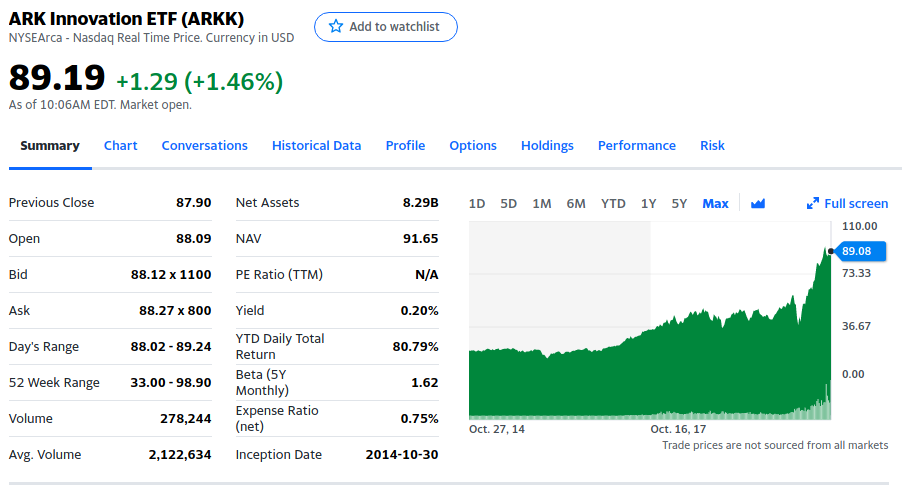This screenshot has width=902, height=496.
Task: Set the chart range to 5D
Action: coord(508,203)
